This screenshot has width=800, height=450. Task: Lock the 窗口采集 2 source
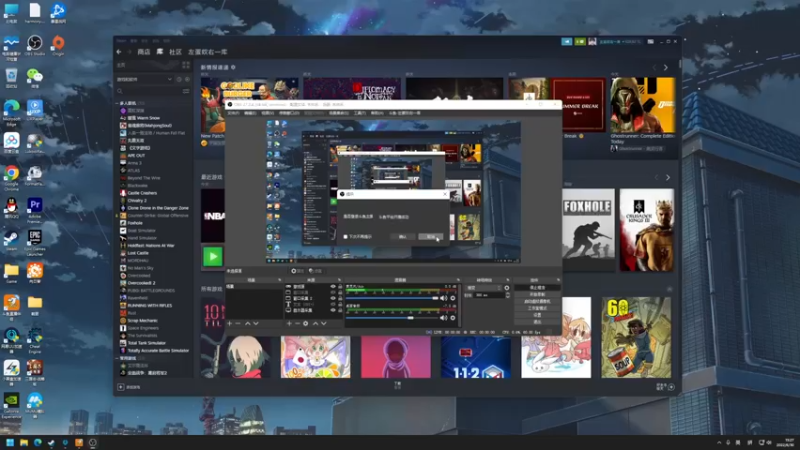(x=340, y=298)
